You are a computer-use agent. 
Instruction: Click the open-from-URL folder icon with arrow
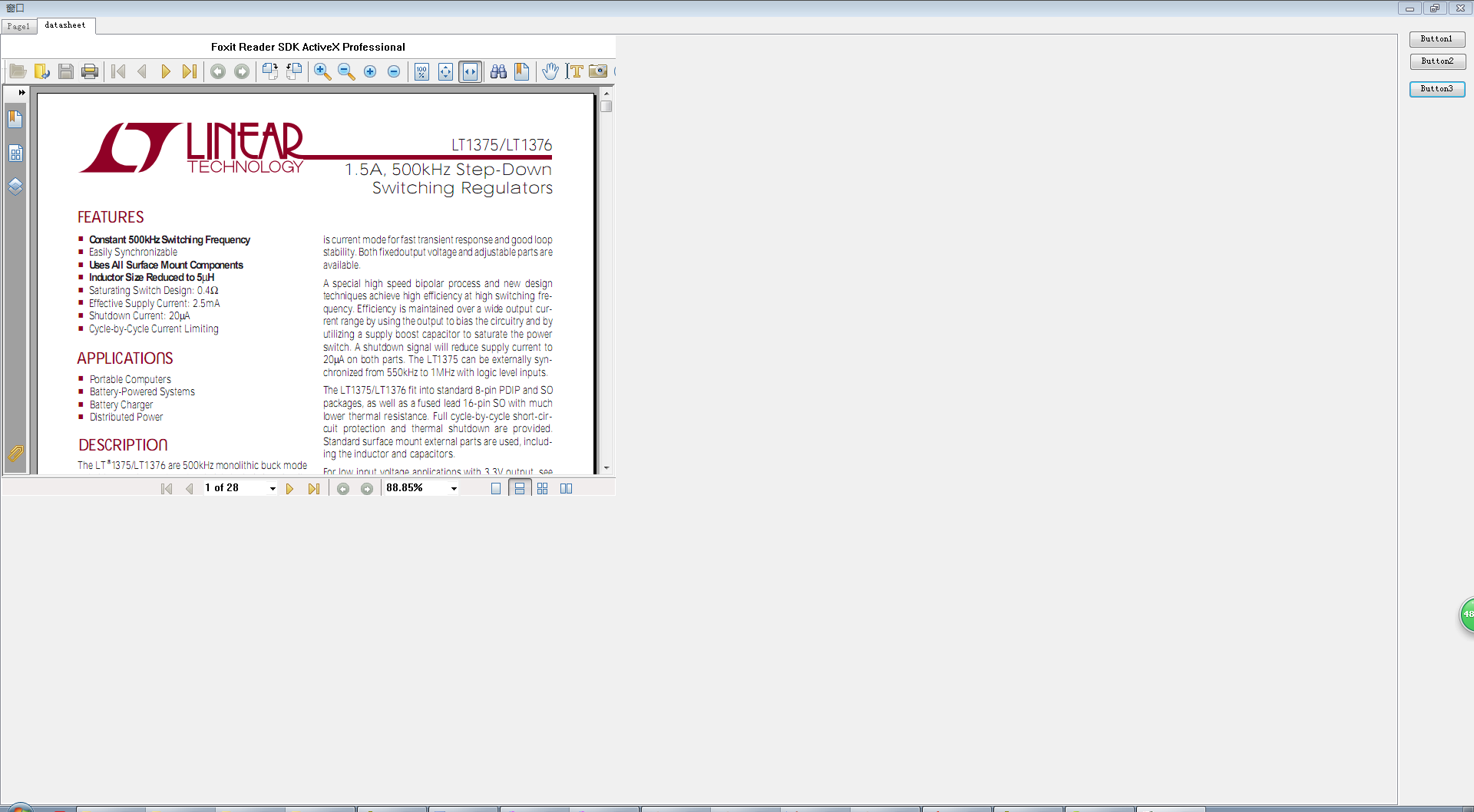click(x=42, y=71)
